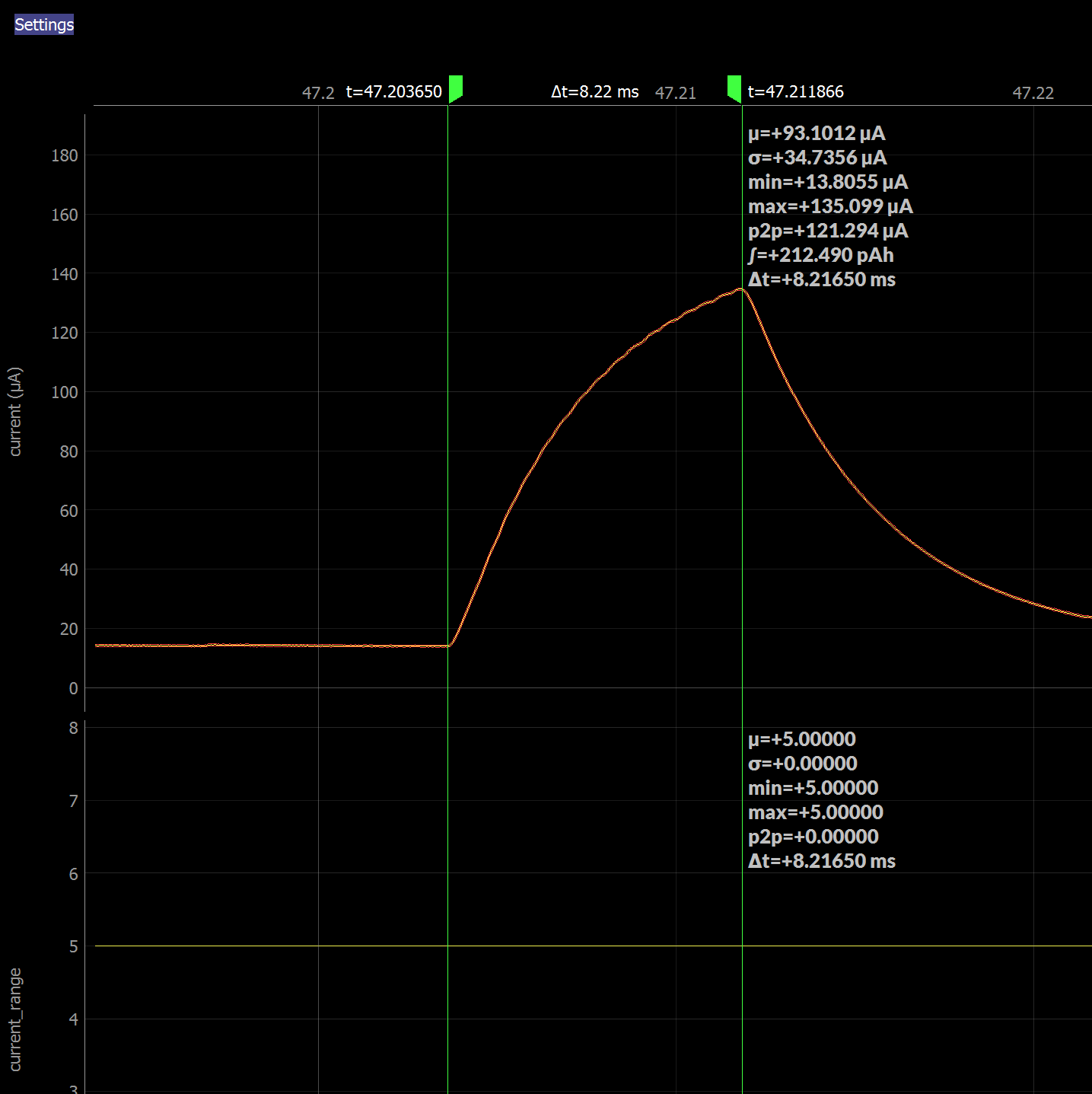Screen dimensions: 1092x1094
Task: Click the 180 tick on current axis
Action: [x=65, y=155]
